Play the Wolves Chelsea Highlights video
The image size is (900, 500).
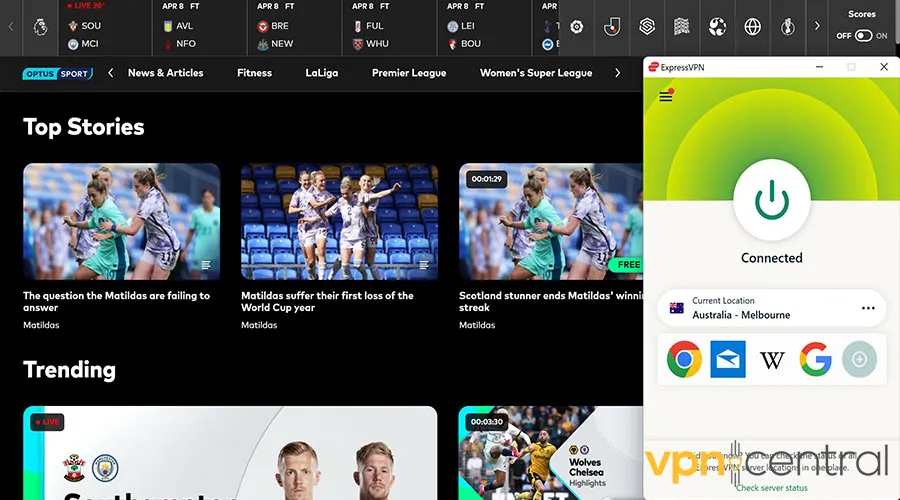[x=551, y=453]
